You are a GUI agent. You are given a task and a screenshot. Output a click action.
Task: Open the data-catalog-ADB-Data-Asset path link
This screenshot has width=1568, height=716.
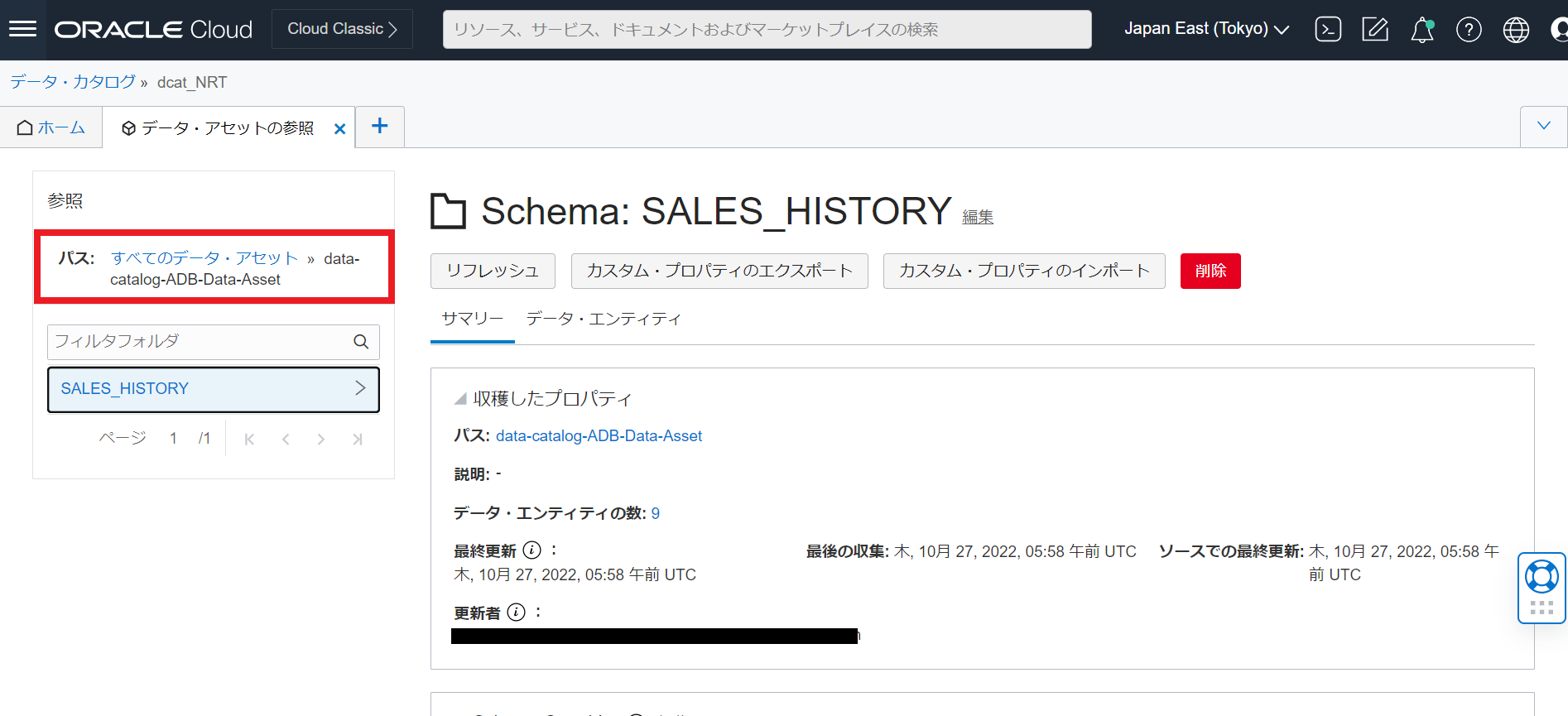599,436
